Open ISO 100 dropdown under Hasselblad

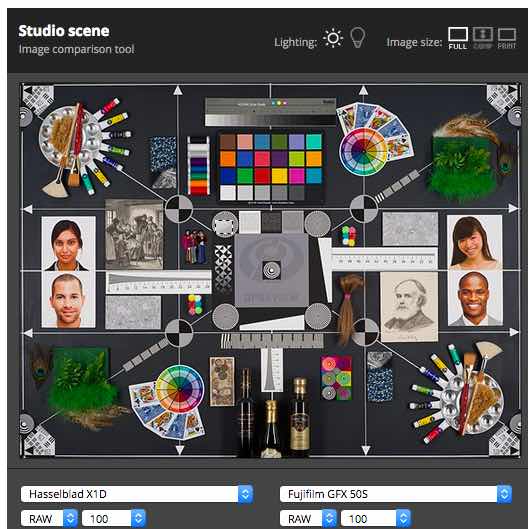[x=114, y=519]
